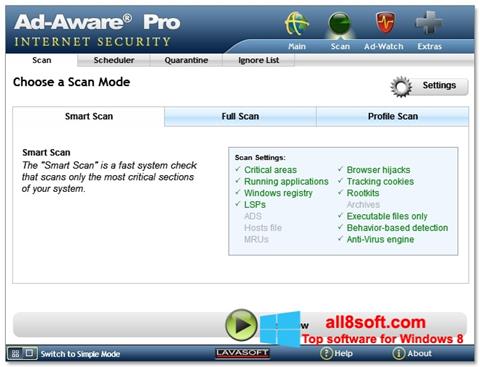The width and height of the screenshot is (480, 367).
Task: Click the Ad-Watch navigation label
Action: 384,46
